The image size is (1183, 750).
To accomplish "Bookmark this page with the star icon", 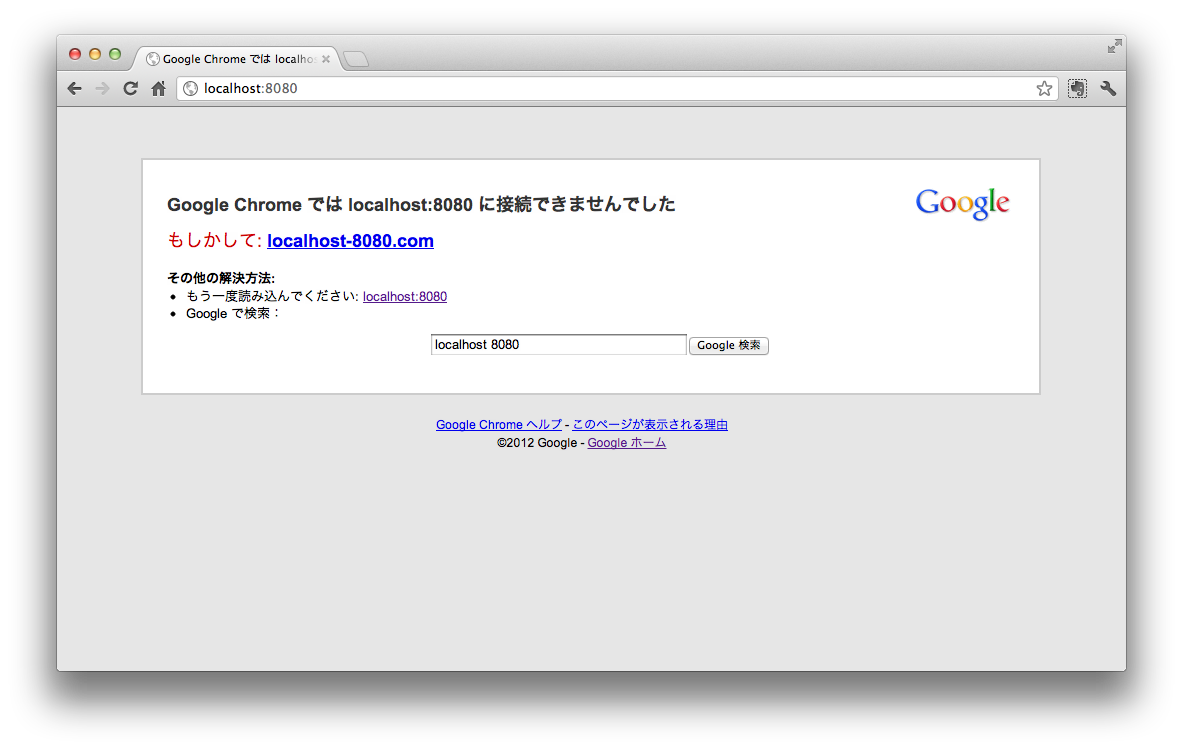I will click(x=1044, y=88).
